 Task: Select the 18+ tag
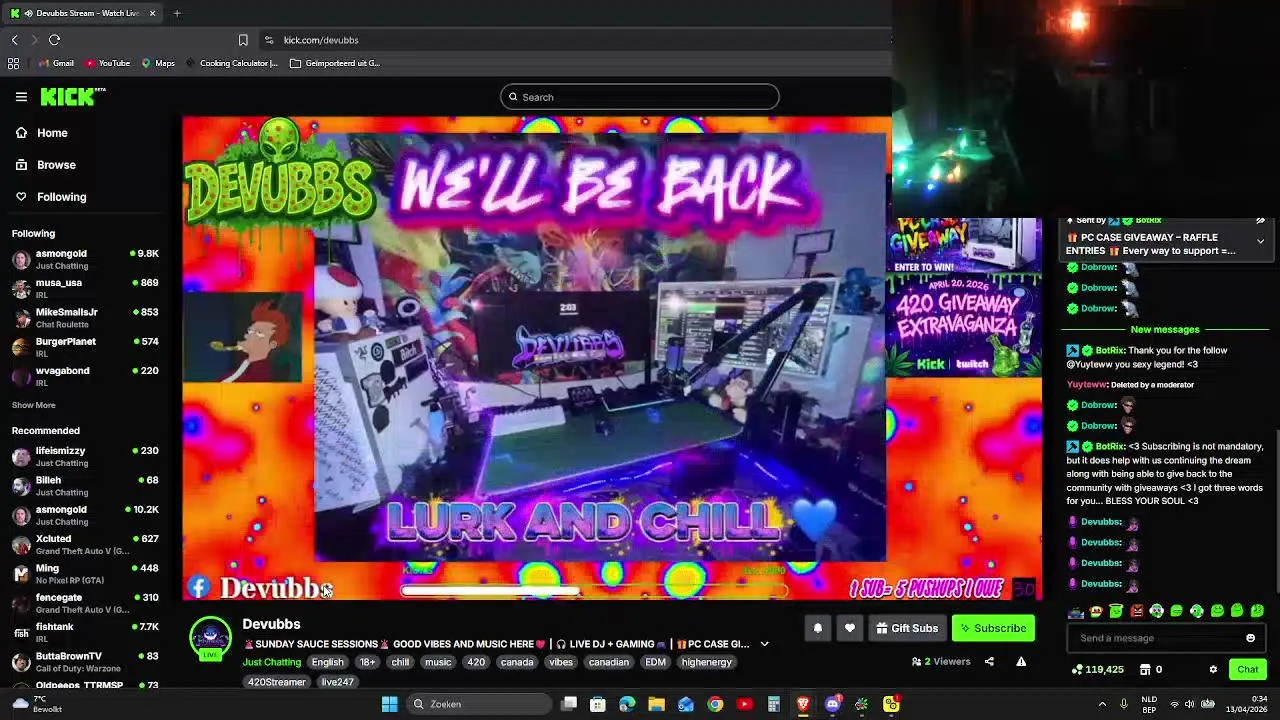click(x=367, y=662)
